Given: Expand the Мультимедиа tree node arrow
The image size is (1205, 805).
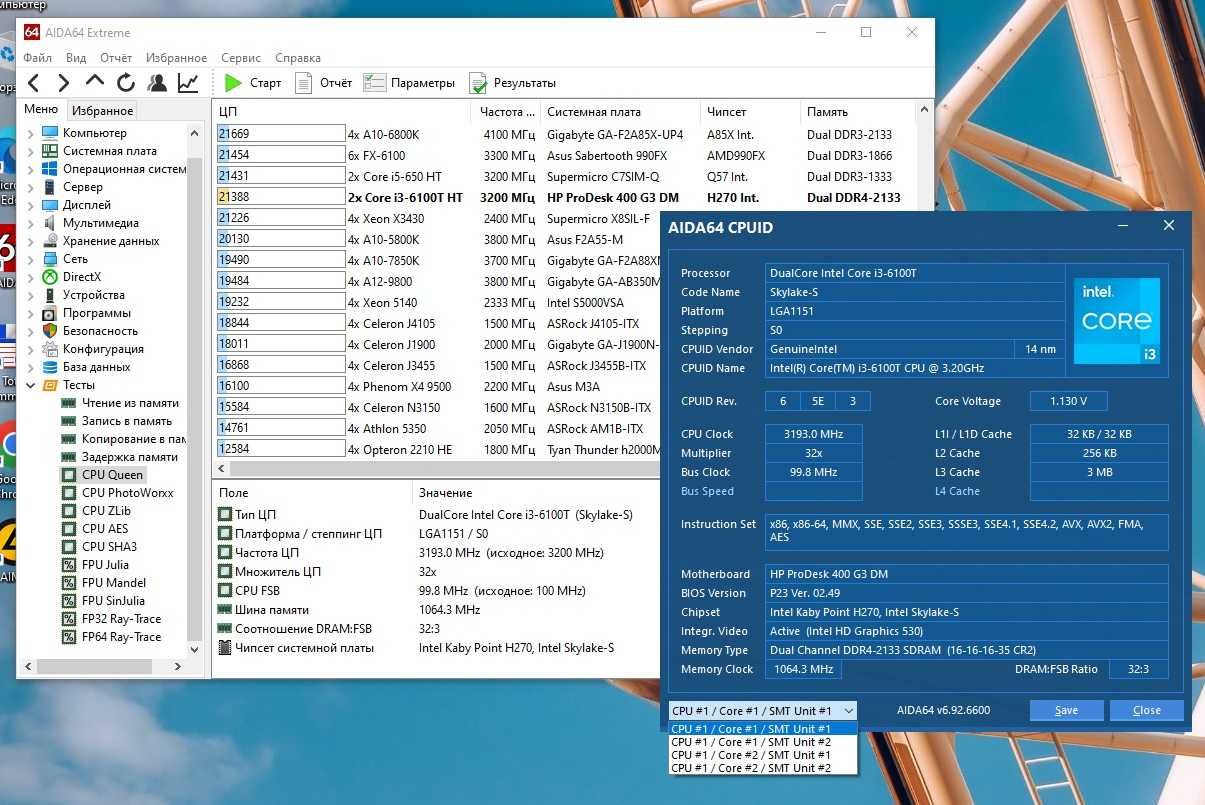Looking at the screenshot, I should [x=30, y=223].
